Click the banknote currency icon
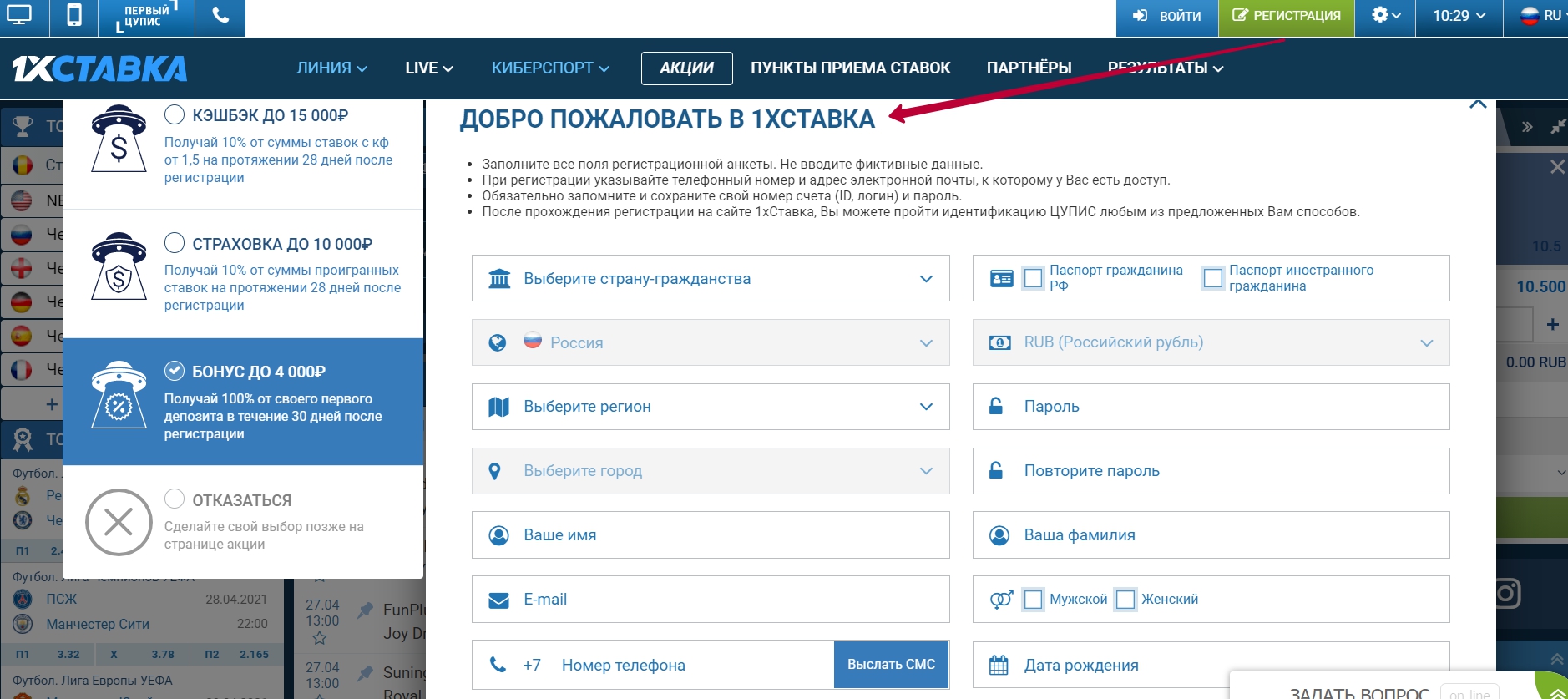 1000,342
